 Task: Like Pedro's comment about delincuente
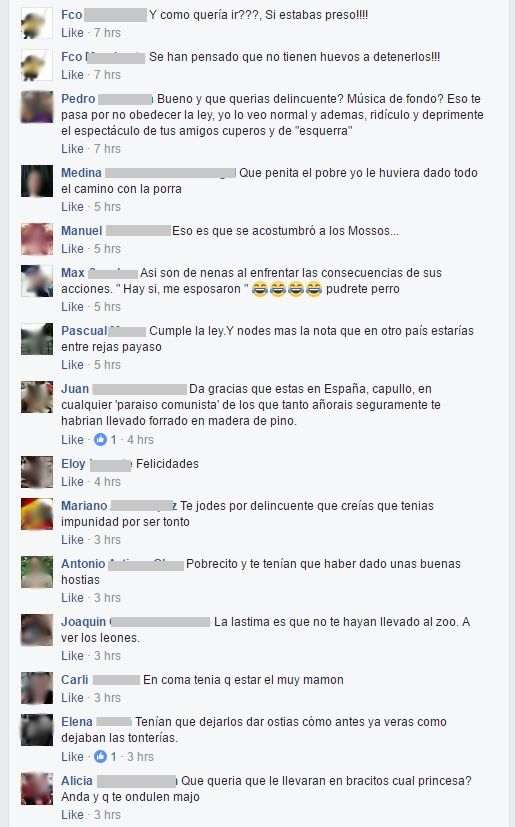coord(72,149)
